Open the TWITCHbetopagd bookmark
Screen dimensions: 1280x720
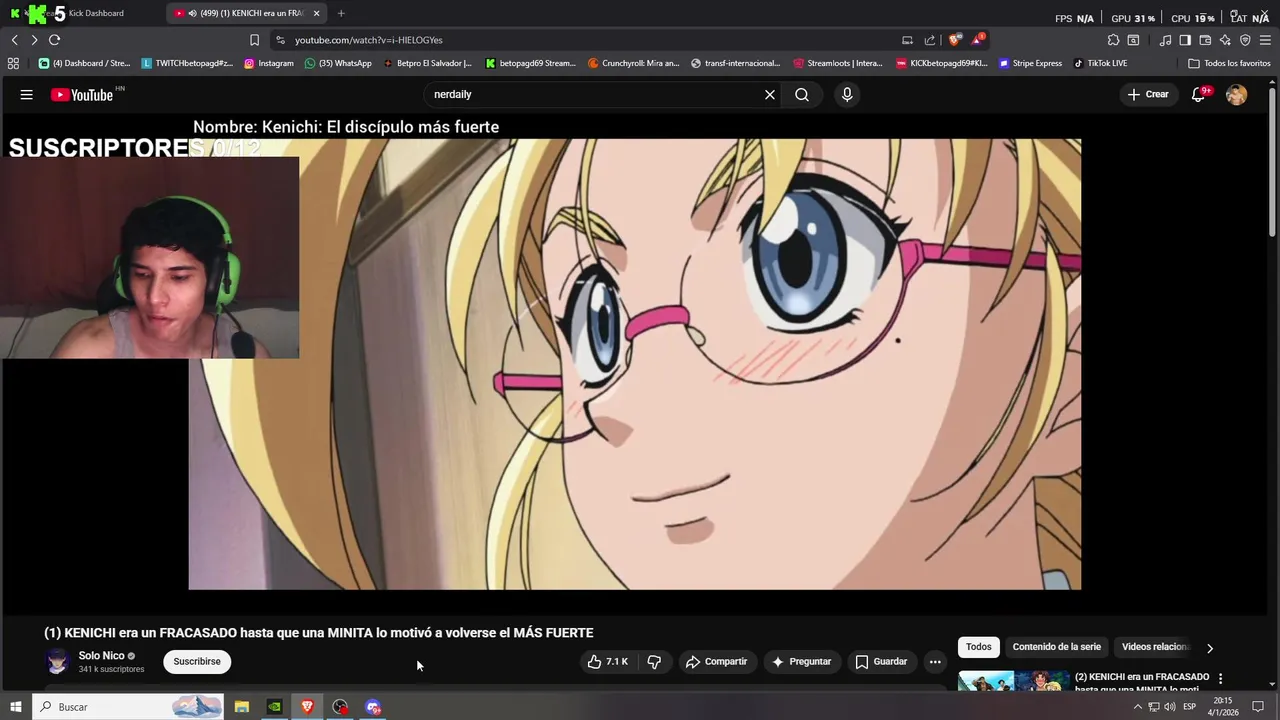coord(187,63)
